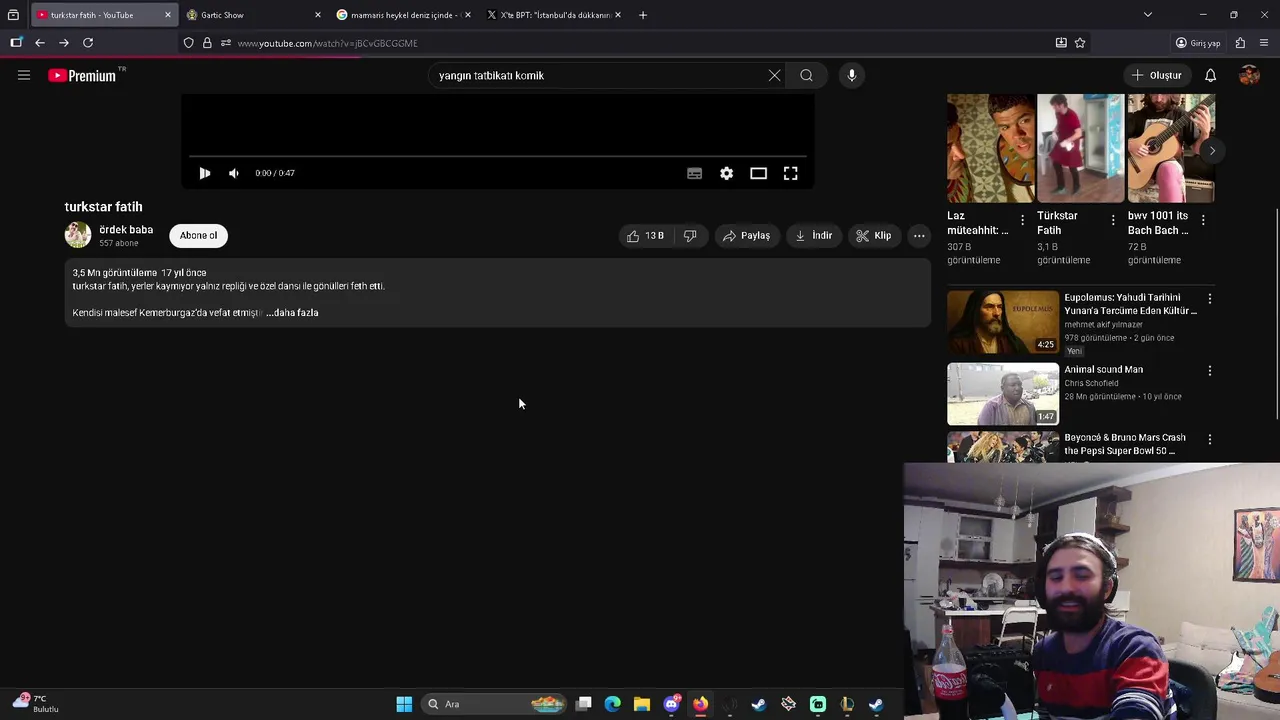Download the video with İndir
This screenshot has width=1280, height=720.
(814, 236)
